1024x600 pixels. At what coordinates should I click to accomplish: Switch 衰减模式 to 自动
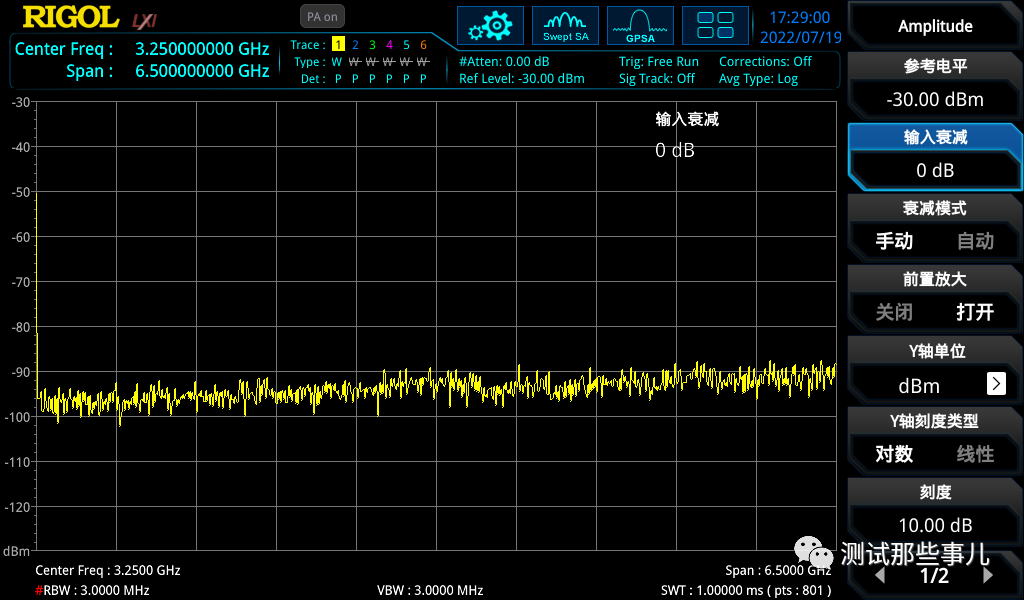(x=975, y=241)
